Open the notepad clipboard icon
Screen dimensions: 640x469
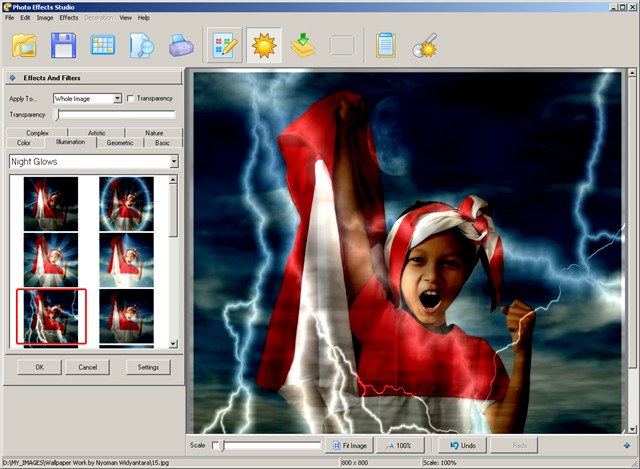(386, 45)
